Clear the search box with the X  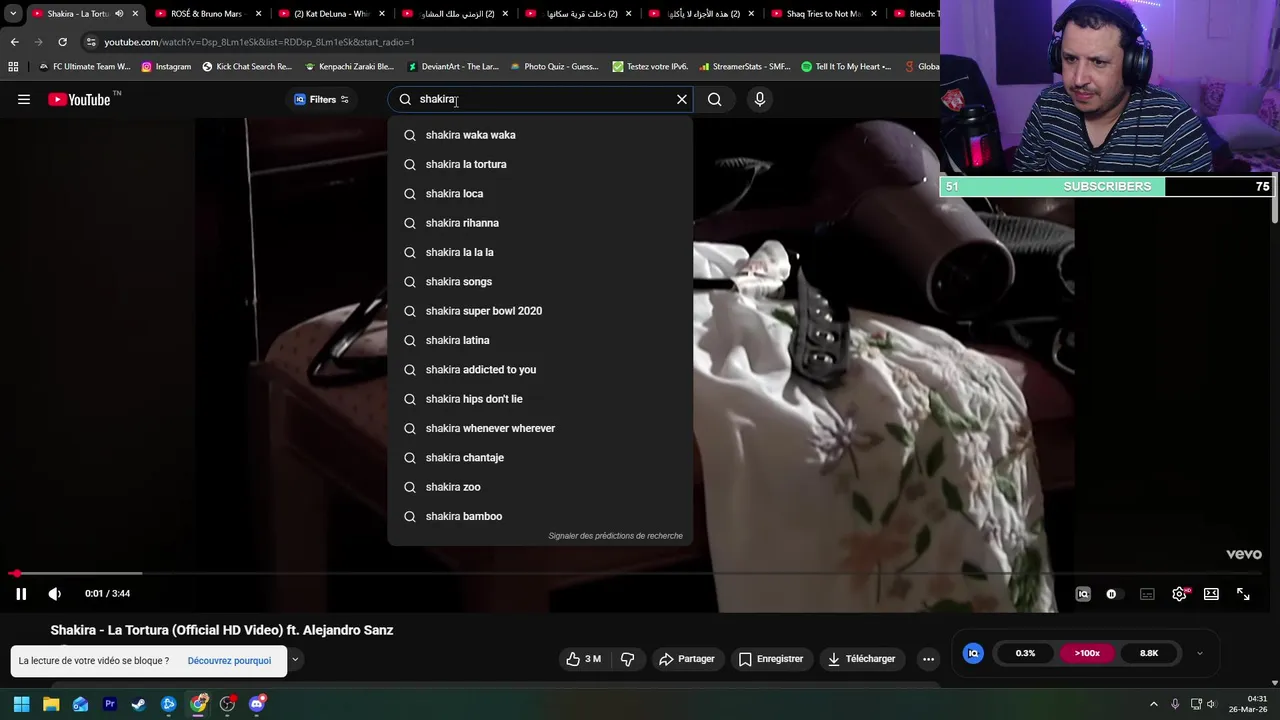(682, 99)
